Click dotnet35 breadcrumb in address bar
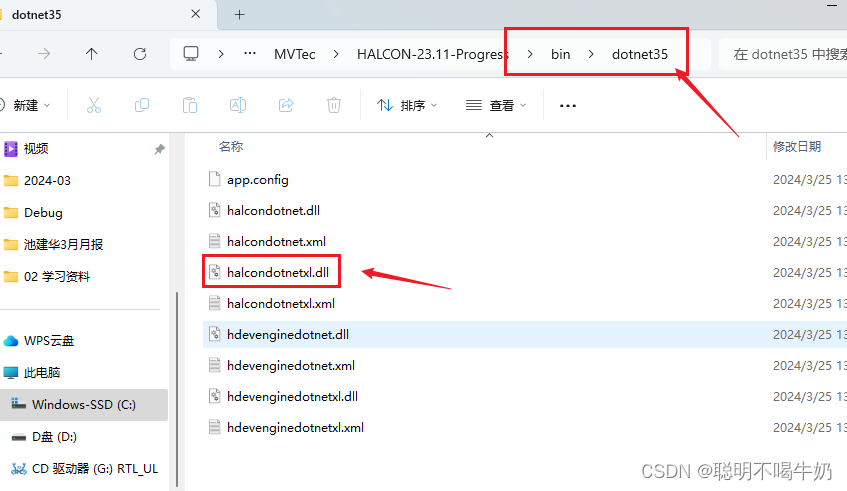Image resolution: width=847 pixels, height=491 pixels. point(640,54)
